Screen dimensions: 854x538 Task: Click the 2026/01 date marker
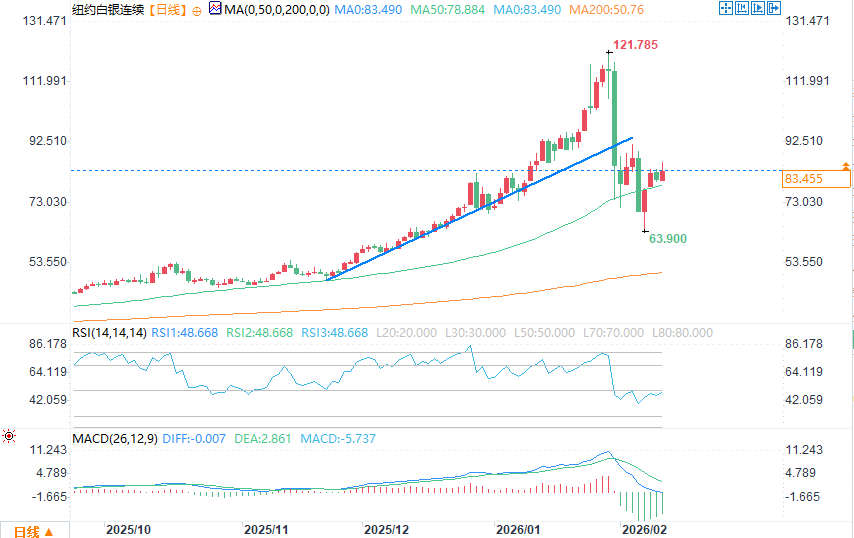pos(518,529)
